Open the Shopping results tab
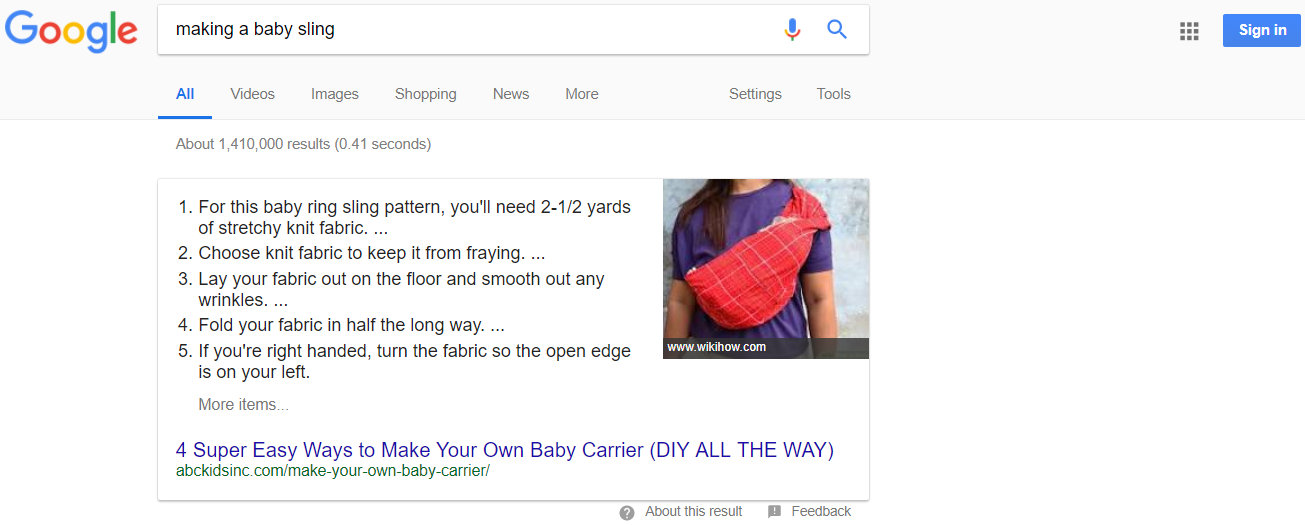 click(425, 94)
